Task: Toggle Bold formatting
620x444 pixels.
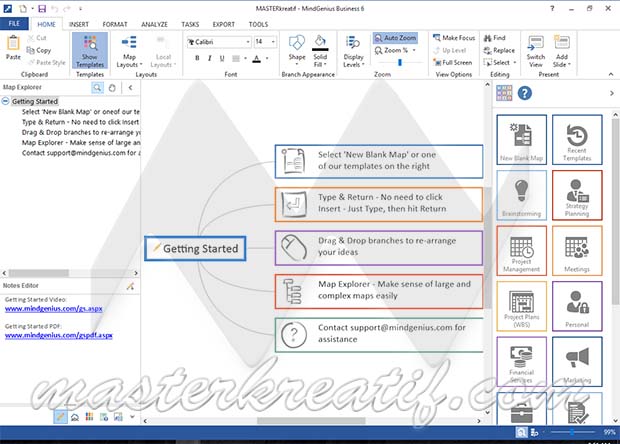Action: point(197,59)
